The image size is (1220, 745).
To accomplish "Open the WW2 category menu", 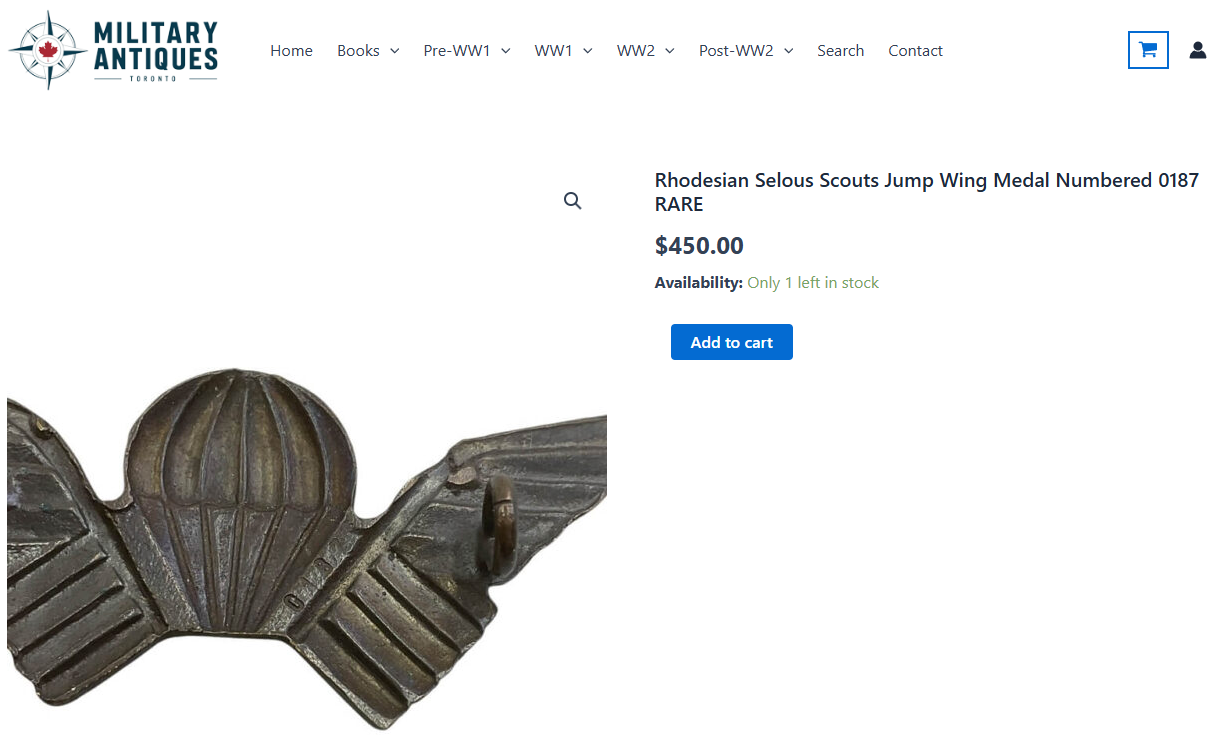I will pyautogui.click(x=636, y=51).
